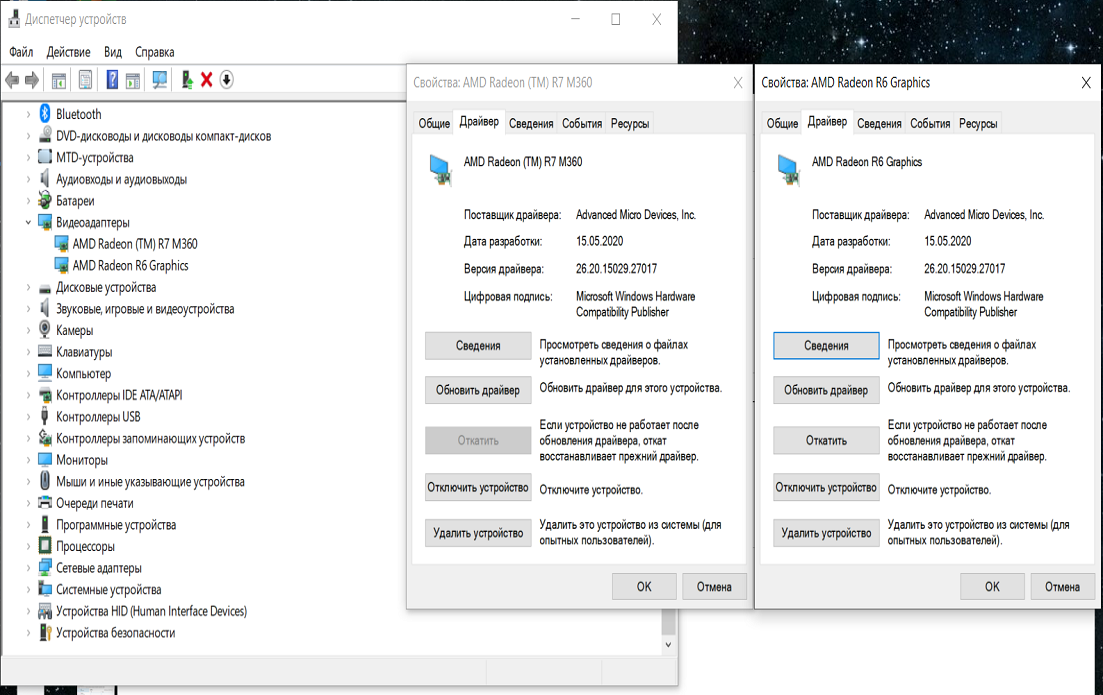This screenshot has height=695, width=1103.
Task: Click Обновить драйвер in R6 Graphics dialog
Action: click(826, 390)
